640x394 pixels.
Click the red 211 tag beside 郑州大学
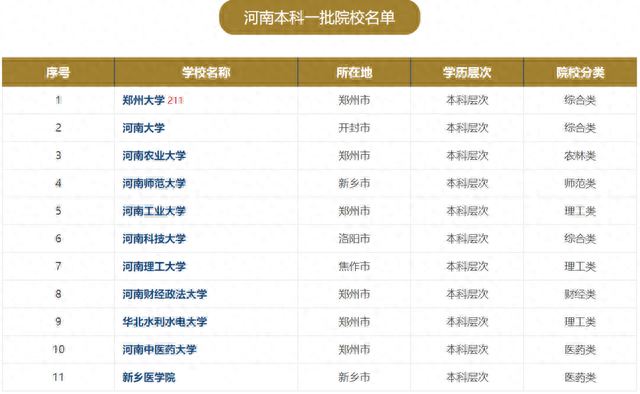[x=175, y=100]
